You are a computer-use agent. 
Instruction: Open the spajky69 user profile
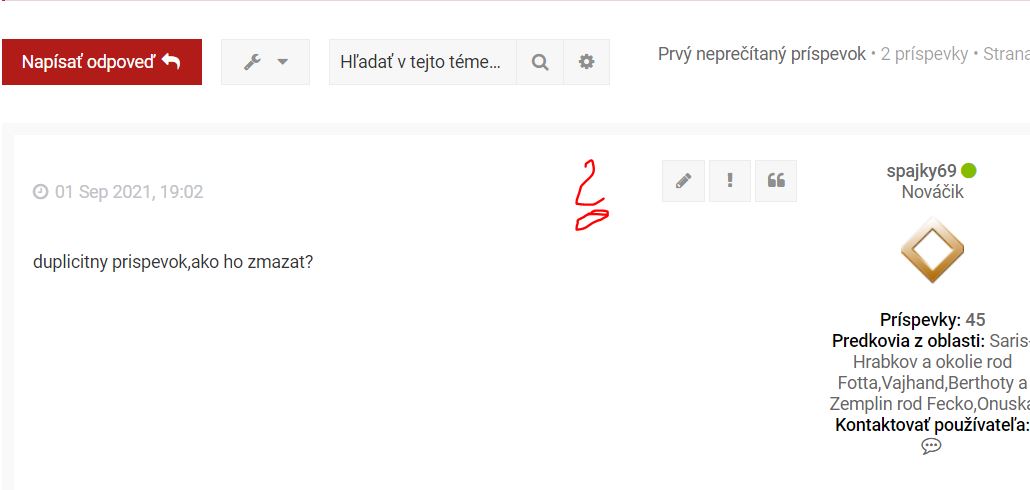tap(921, 171)
